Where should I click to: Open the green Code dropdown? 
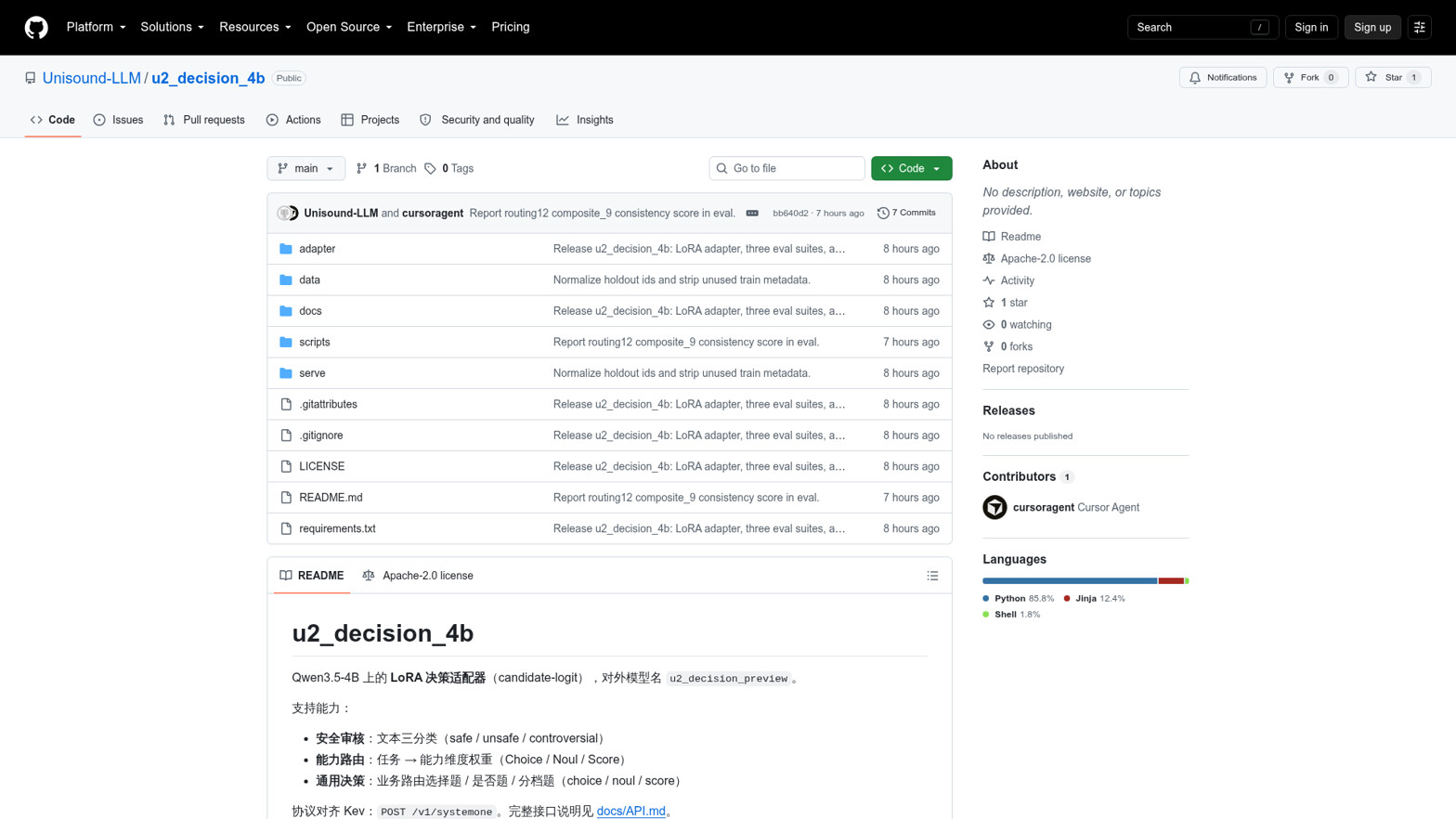[911, 168]
